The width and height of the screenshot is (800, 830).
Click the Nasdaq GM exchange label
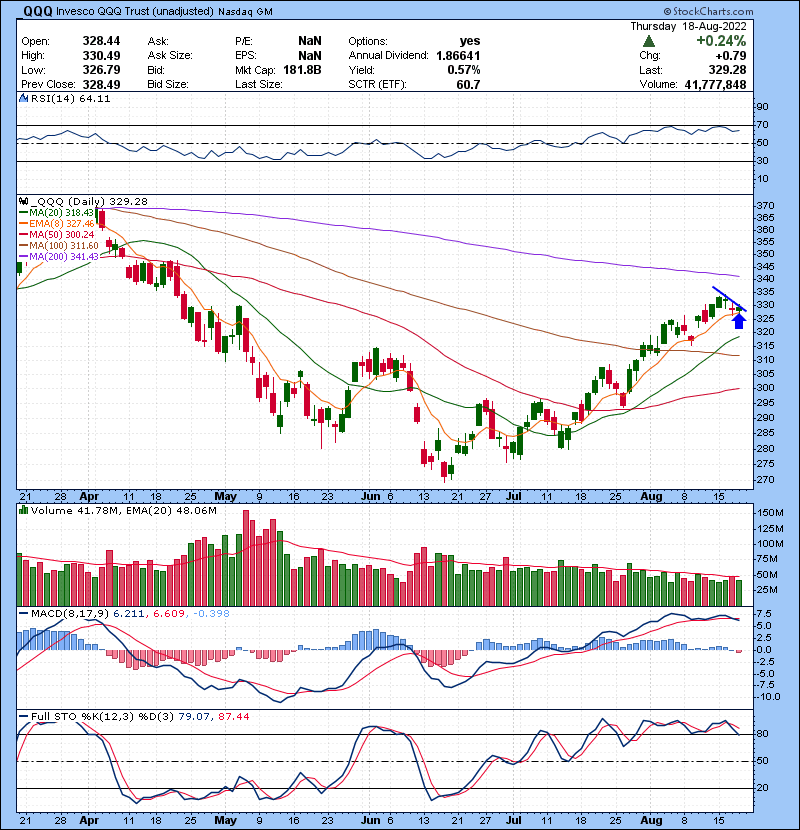pyautogui.click(x=246, y=12)
